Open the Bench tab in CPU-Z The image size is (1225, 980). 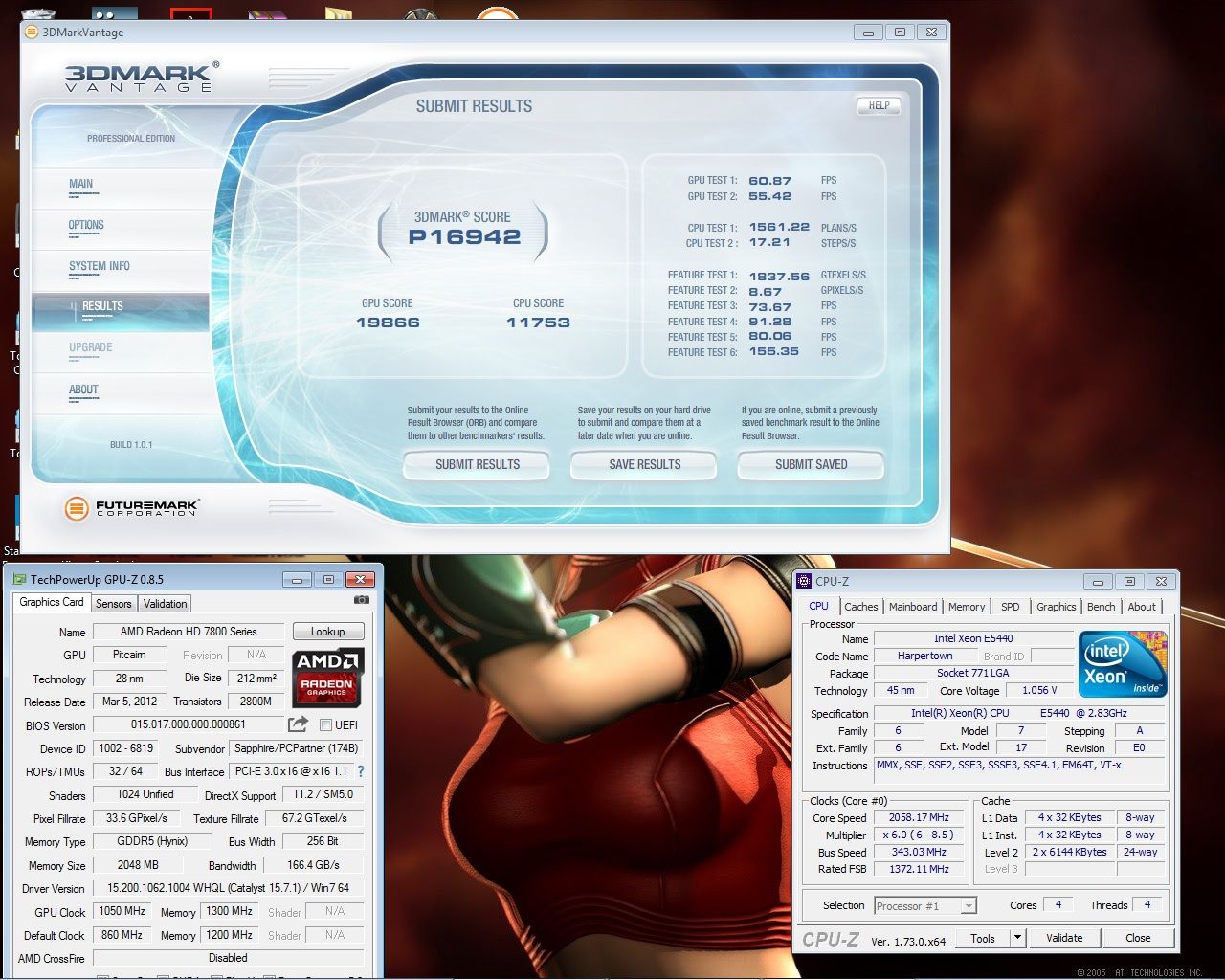coord(1101,607)
